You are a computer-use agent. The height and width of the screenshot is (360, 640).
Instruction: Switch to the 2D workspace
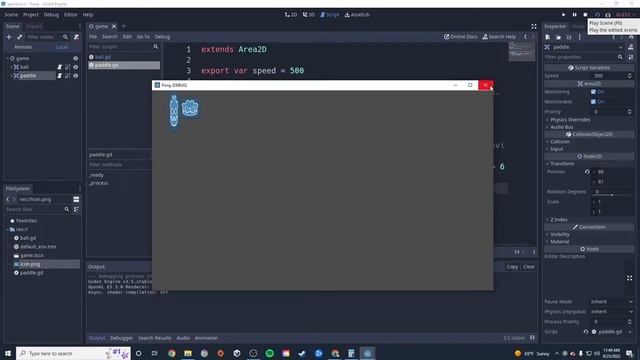click(x=291, y=15)
